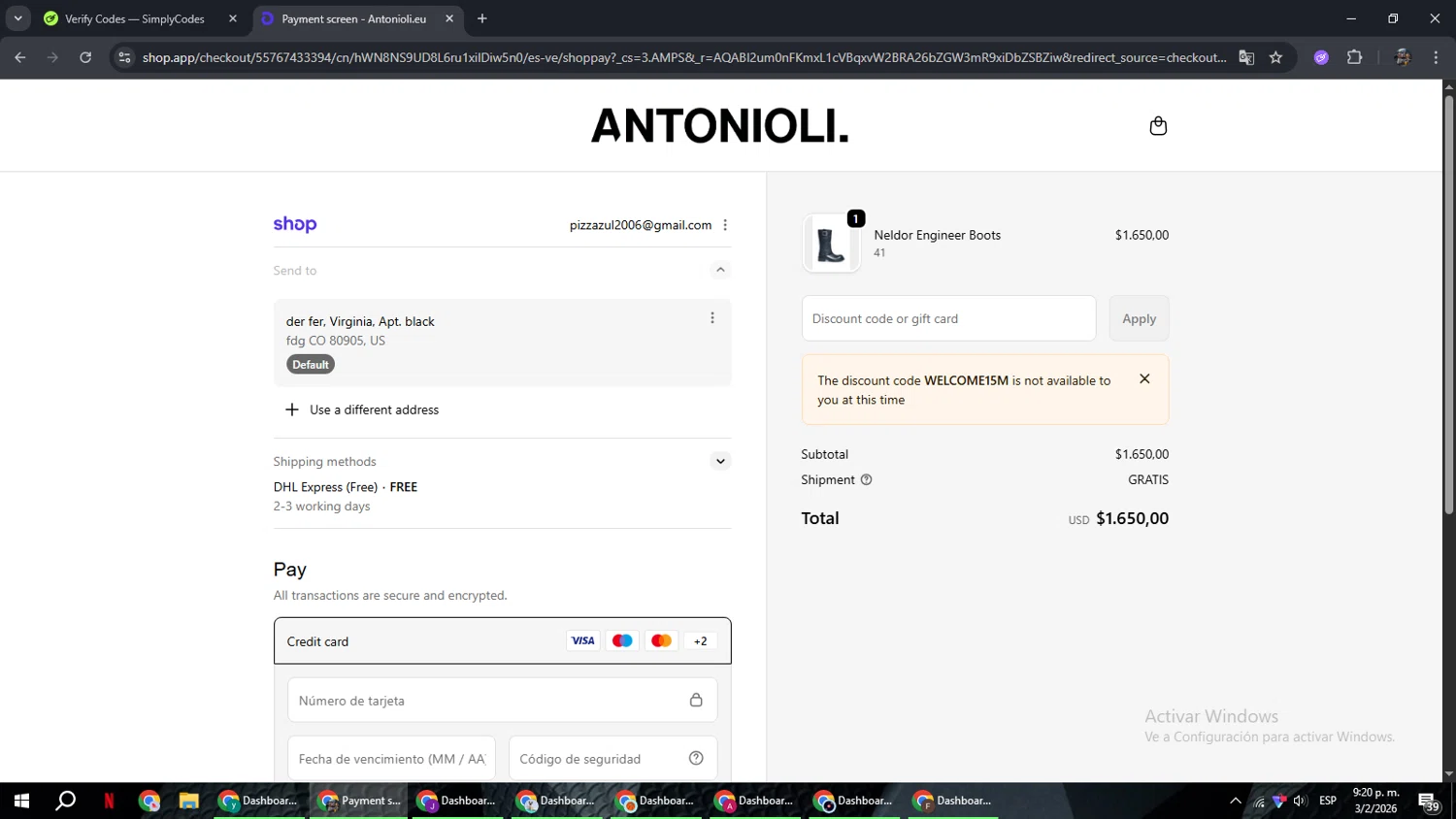Click the Apply discount button
The width and height of the screenshot is (1456, 819).
pos(1140,318)
